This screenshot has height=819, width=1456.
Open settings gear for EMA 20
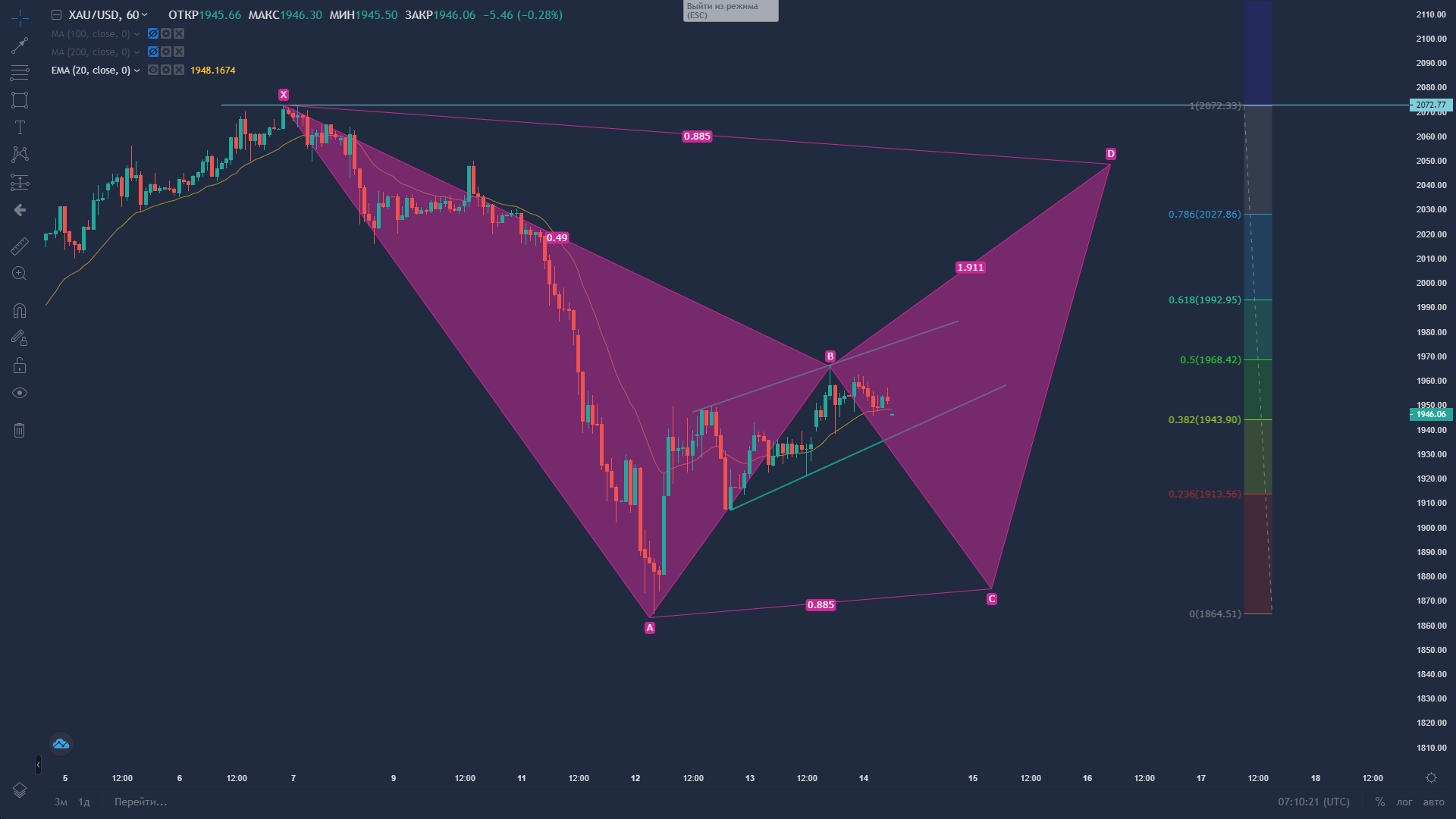[166, 70]
